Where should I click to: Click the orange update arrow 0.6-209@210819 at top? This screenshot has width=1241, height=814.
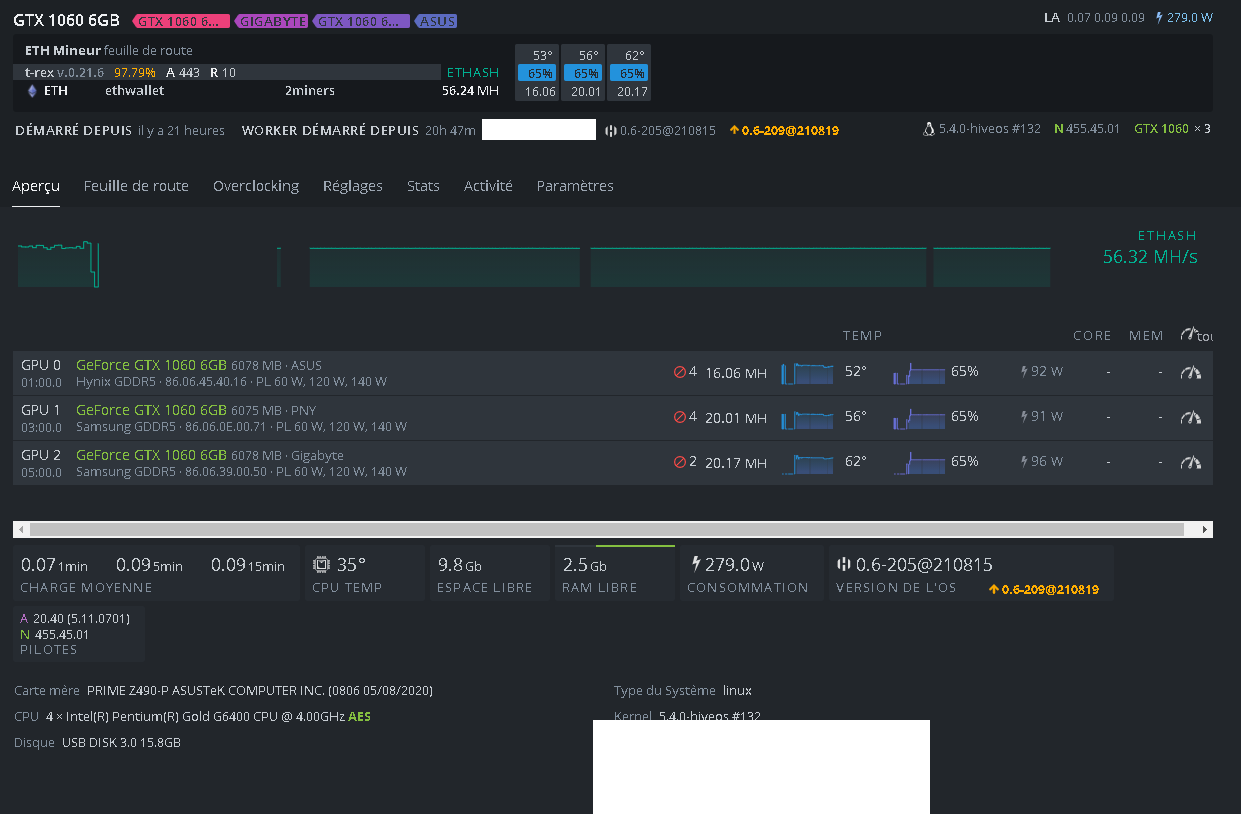(x=783, y=131)
